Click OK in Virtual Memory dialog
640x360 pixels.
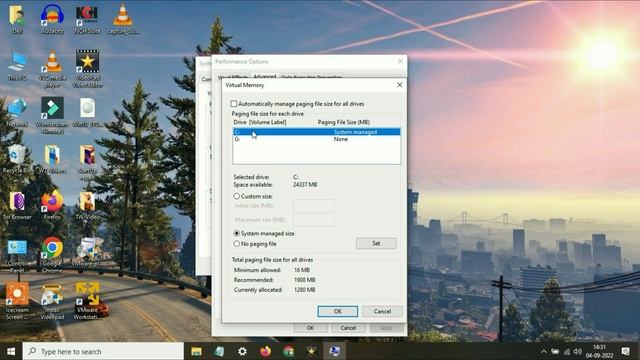[338, 311]
